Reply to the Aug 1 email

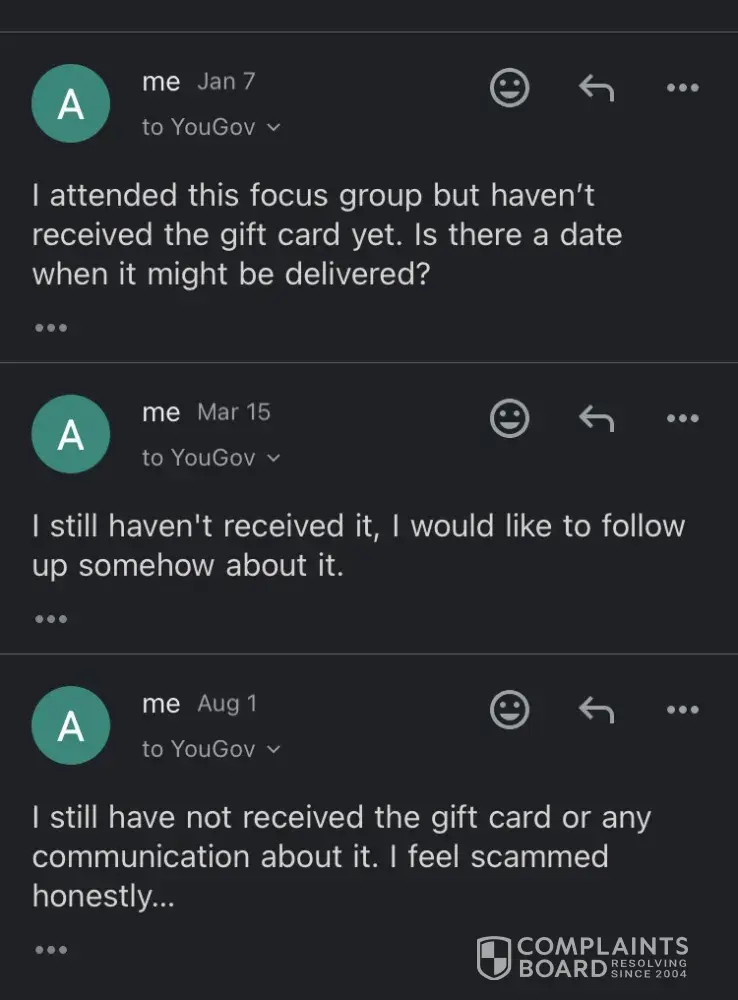[x=596, y=710]
